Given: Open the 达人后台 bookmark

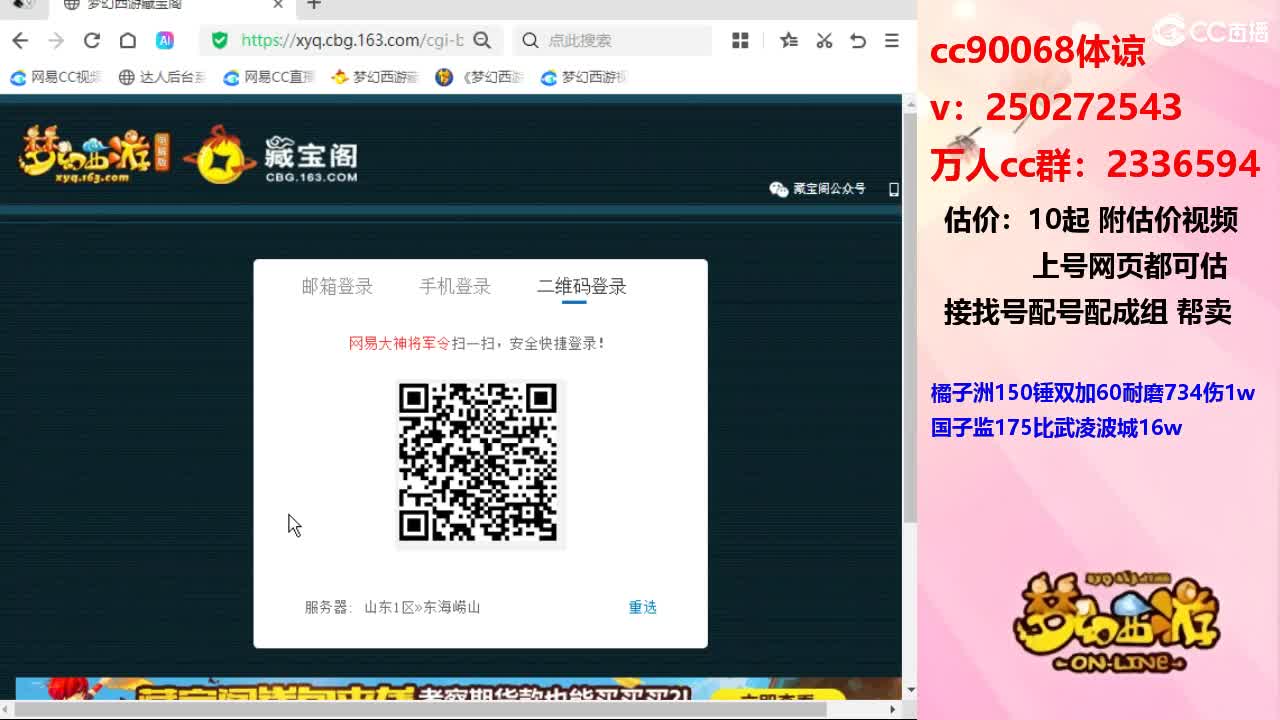Looking at the screenshot, I should pos(162,77).
